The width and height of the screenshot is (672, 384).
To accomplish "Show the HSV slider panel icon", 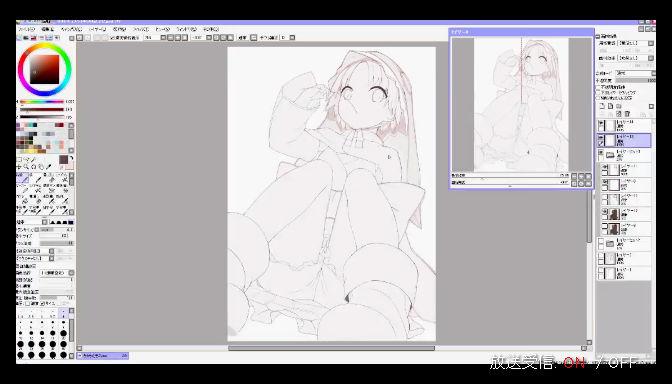I will pos(34,38).
